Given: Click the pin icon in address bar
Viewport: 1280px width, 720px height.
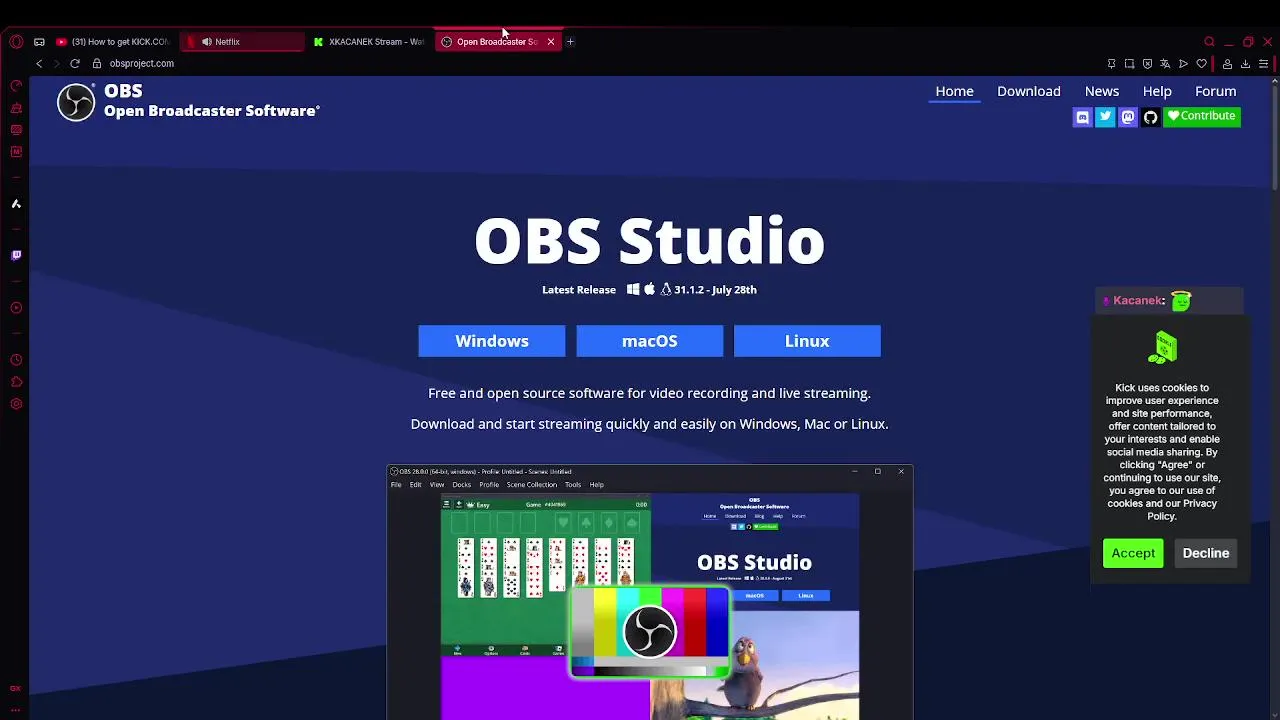Looking at the screenshot, I should coord(1111,64).
